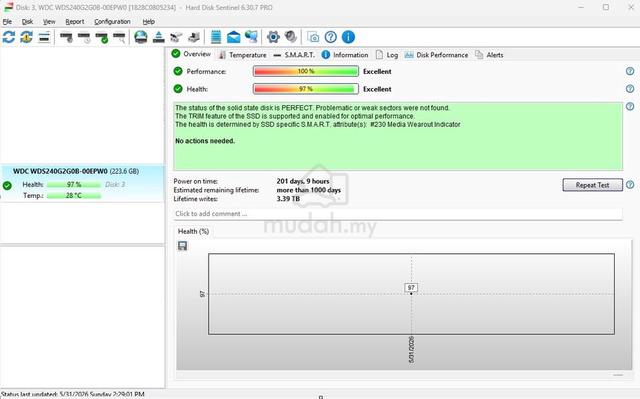
Task: Click help icon next to Repeat Test
Action: click(x=630, y=185)
